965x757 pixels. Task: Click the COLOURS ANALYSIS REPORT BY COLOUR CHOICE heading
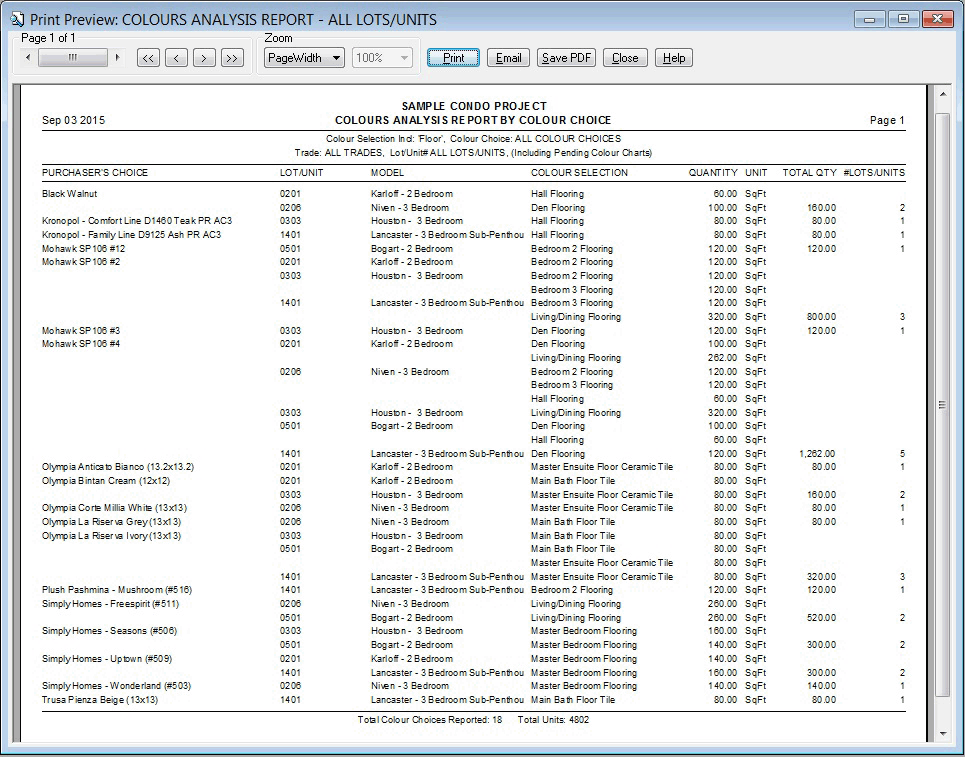473,121
